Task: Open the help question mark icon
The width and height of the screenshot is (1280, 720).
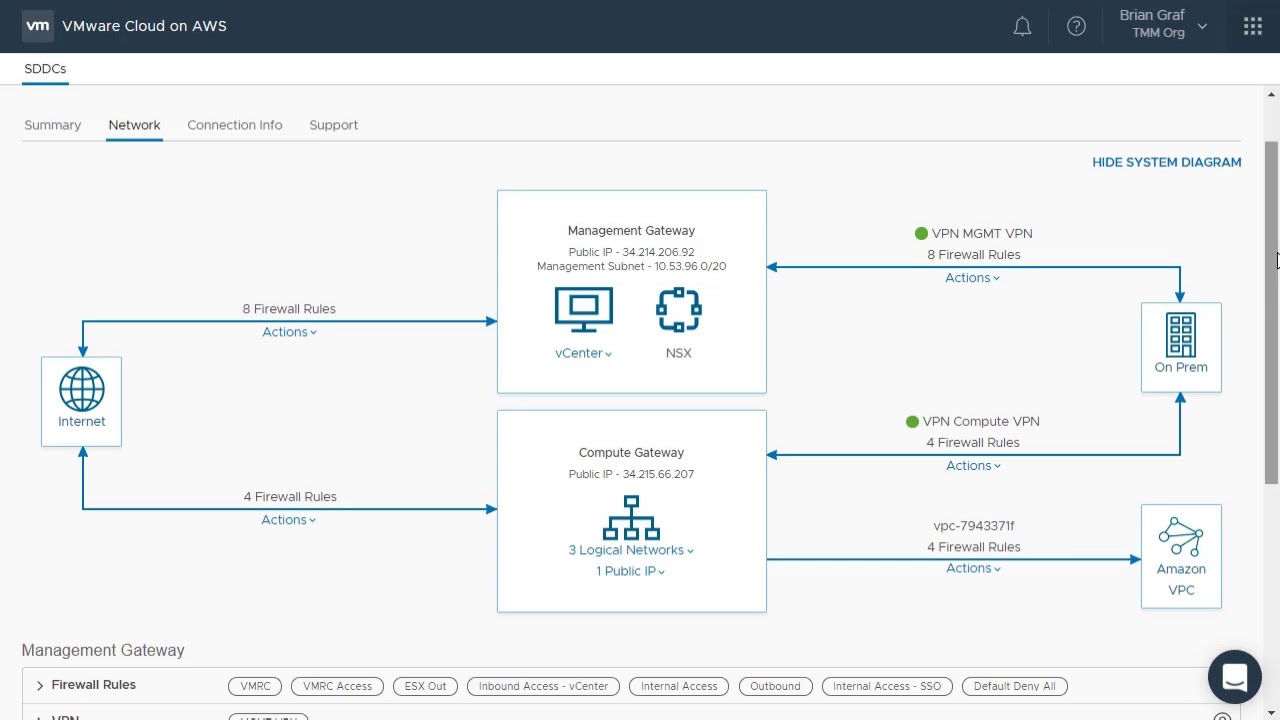Action: (1076, 27)
